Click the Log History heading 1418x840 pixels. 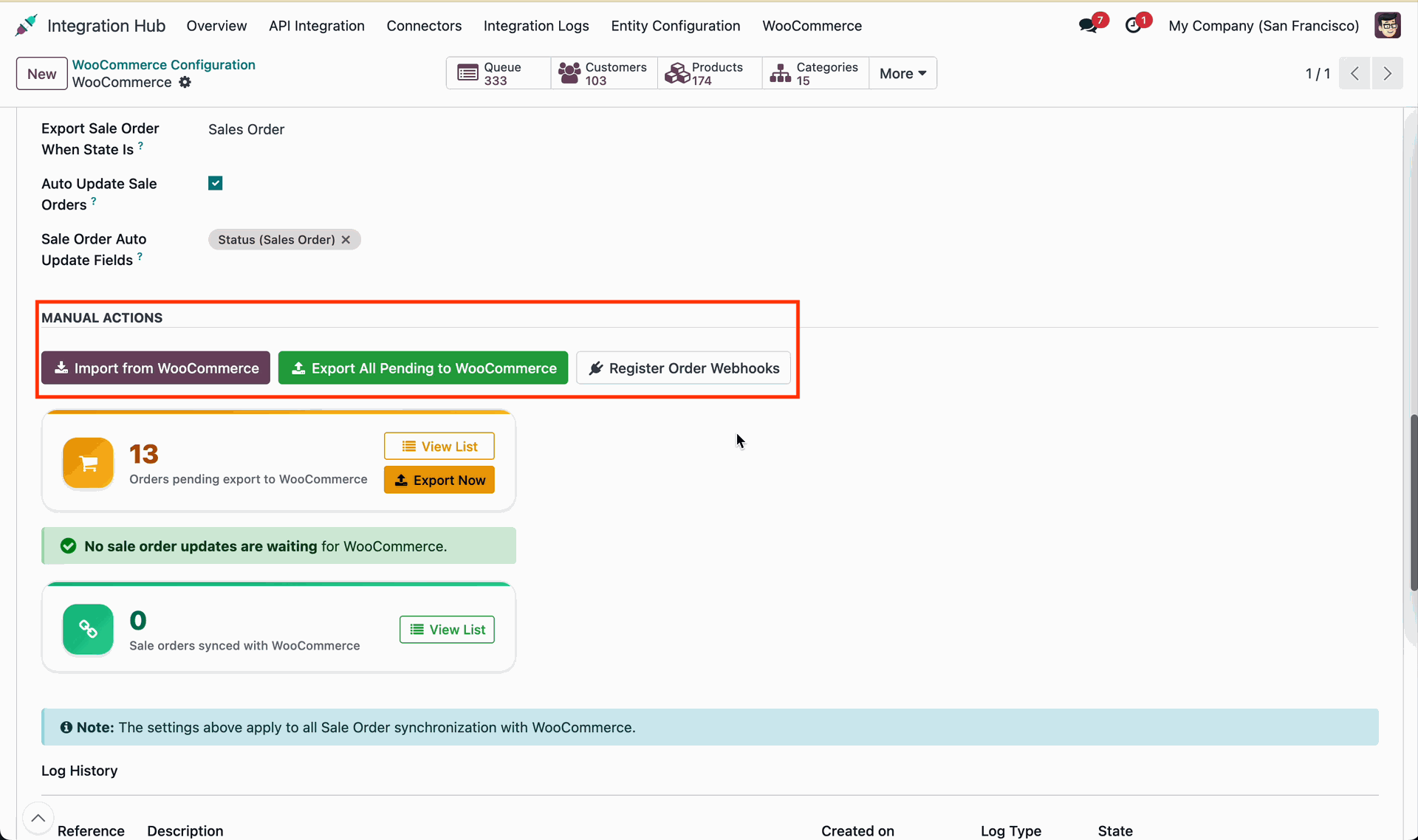pos(79,771)
